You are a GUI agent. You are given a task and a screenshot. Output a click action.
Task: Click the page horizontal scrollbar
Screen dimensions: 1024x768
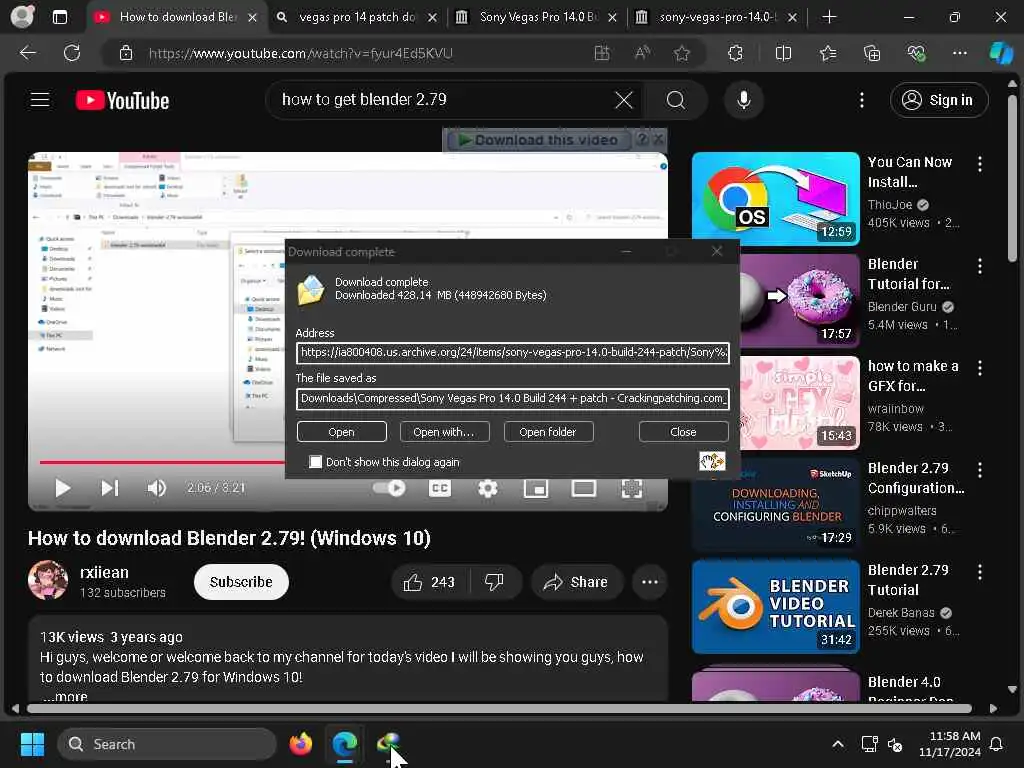click(499, 709)
